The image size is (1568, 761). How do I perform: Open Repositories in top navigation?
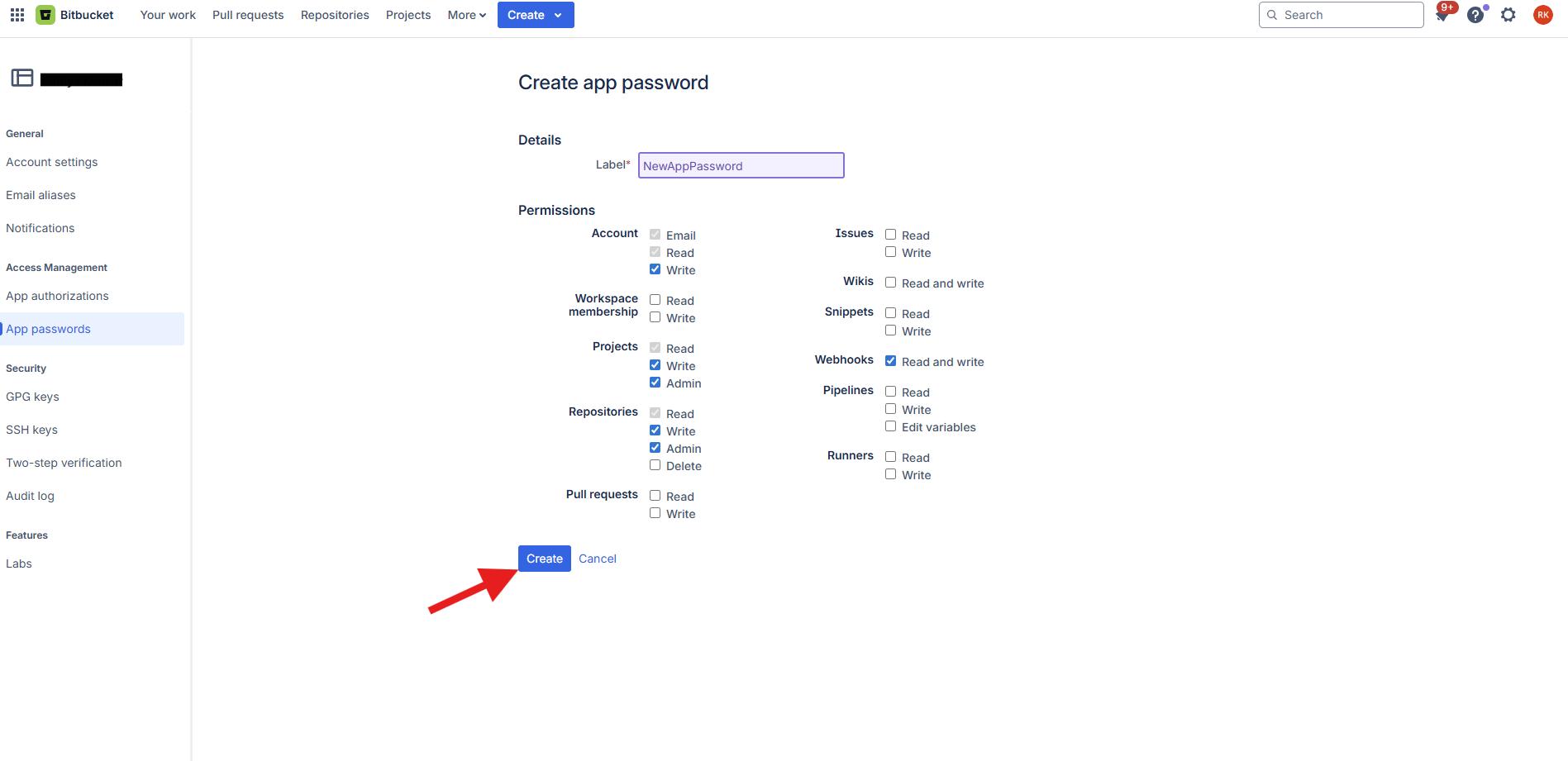click(x=335, y=15)
